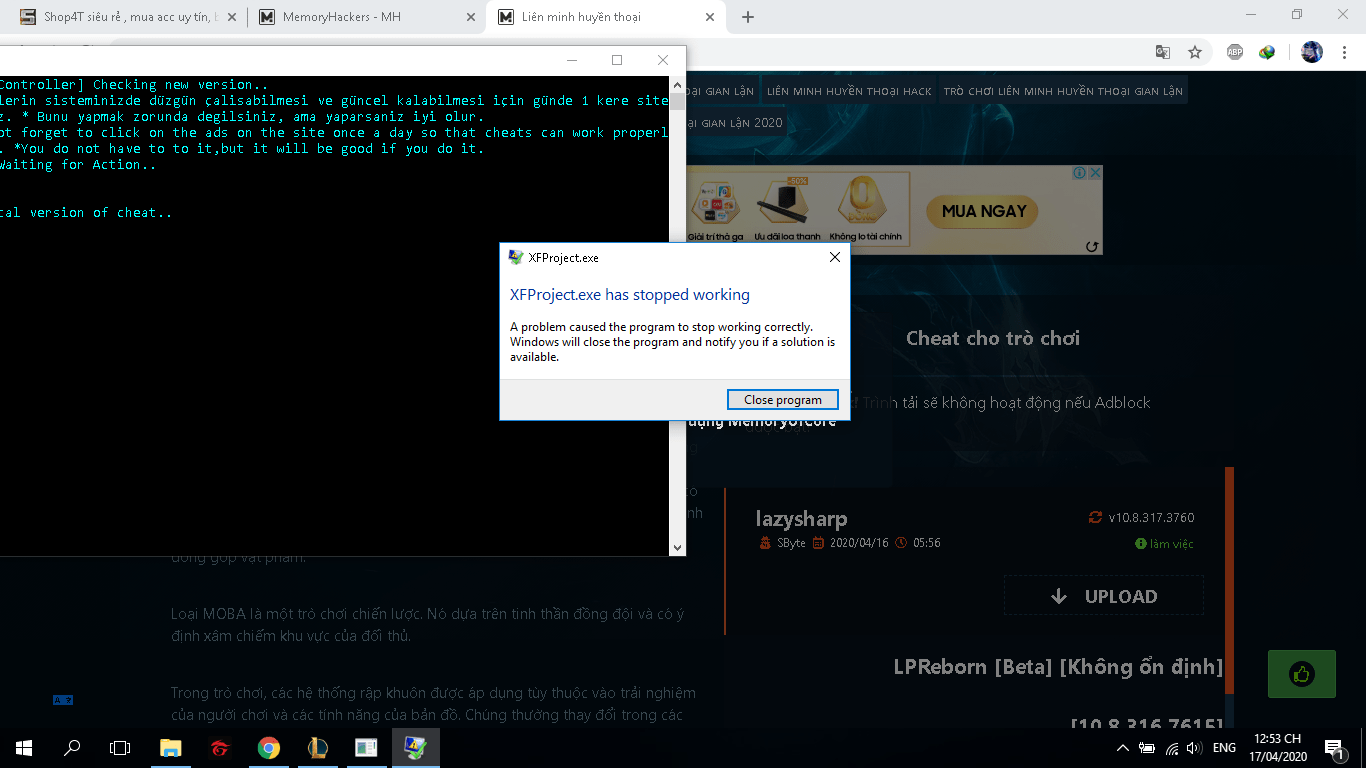Click Close program in XFProject.exe dialog

click(x=782, y=400)
